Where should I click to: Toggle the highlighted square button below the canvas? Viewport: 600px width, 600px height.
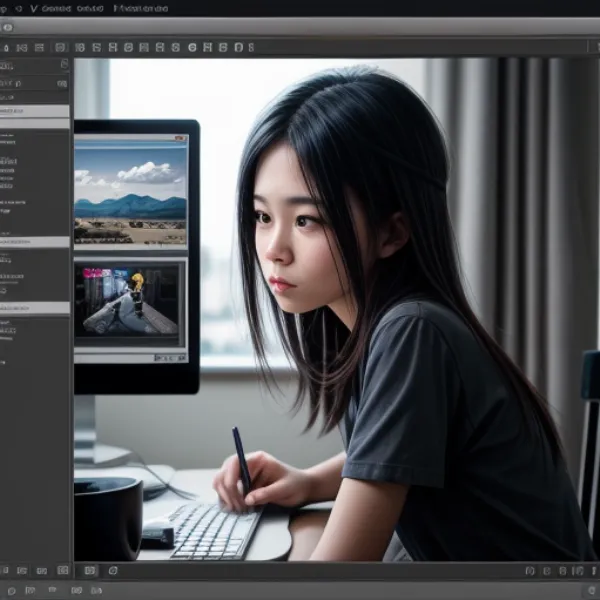coord(89,570)
